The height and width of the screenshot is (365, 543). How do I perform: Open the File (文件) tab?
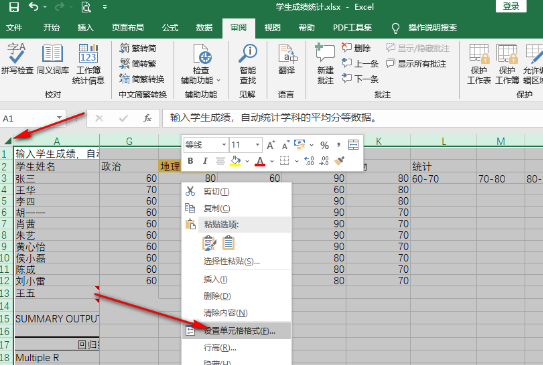[x=14, y=28]
